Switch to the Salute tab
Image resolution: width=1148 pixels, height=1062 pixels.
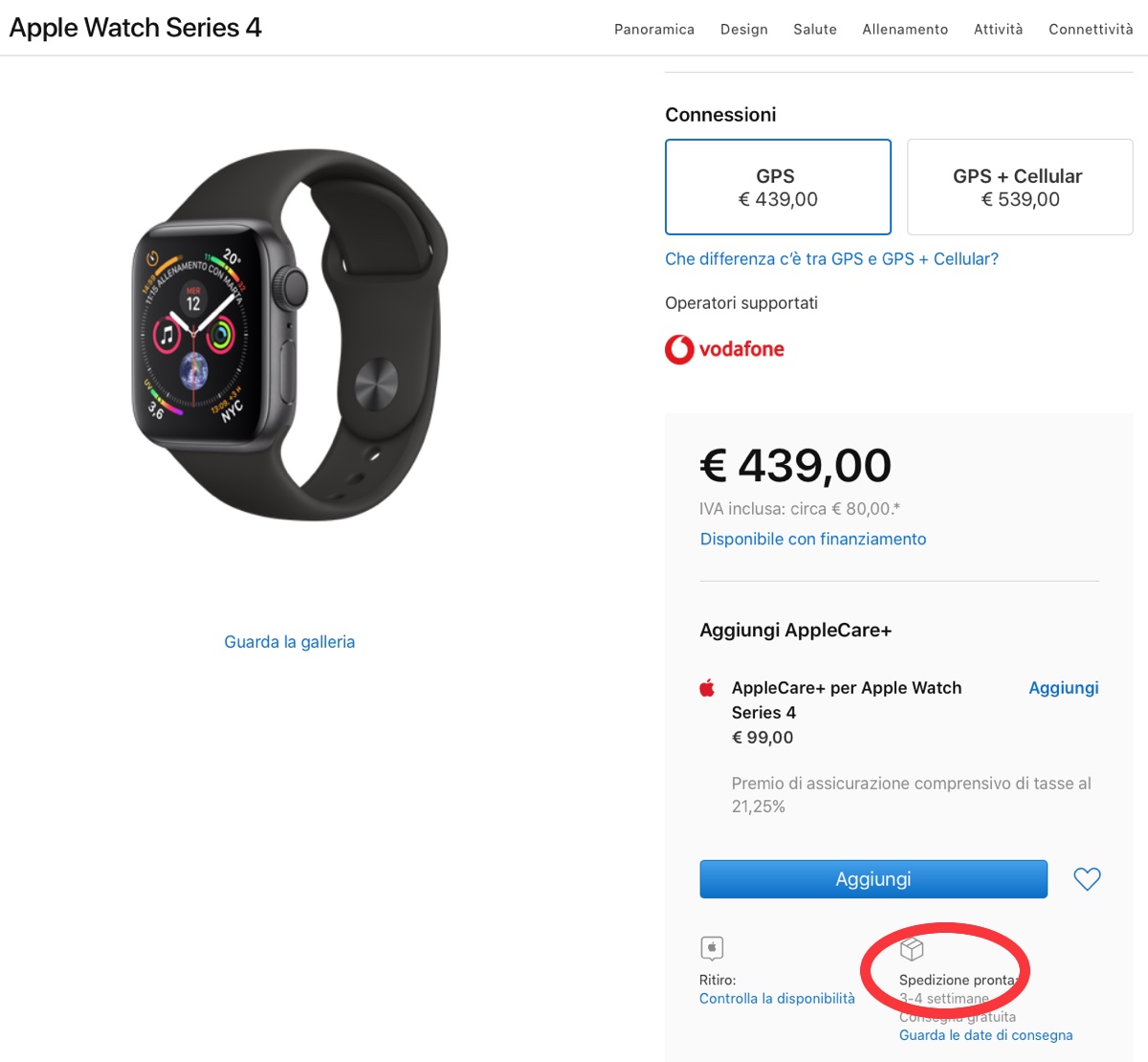[814, 30]
